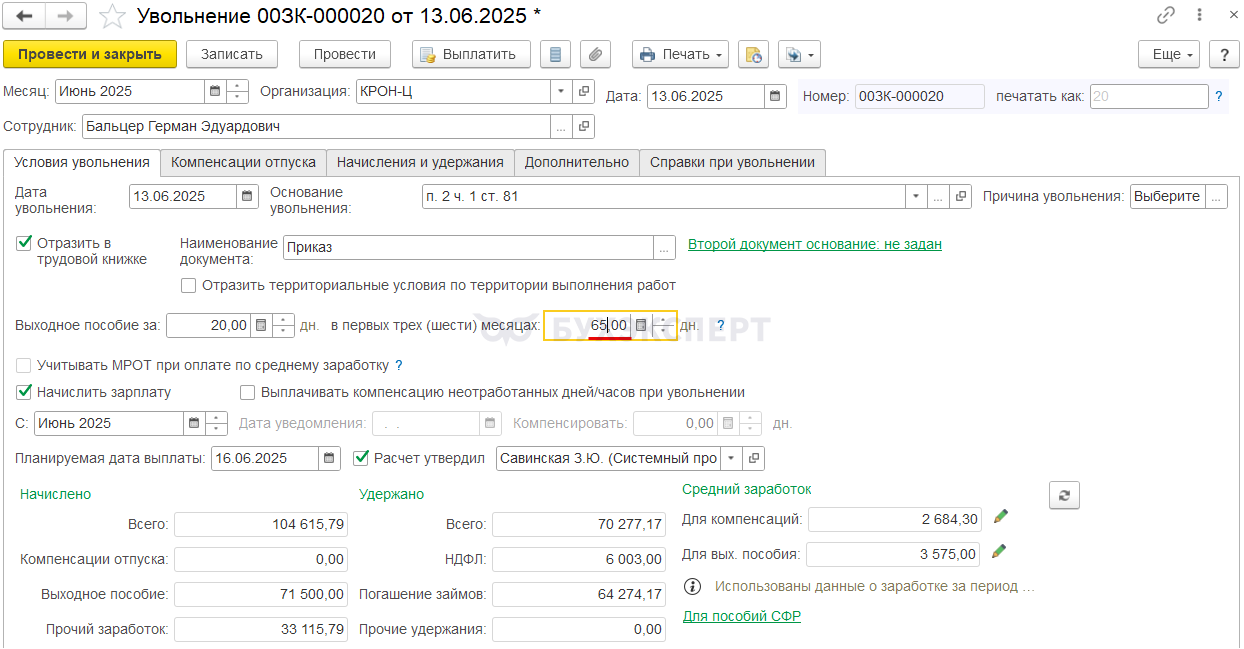Image resolution: width=1244 pixels, height=649 pixels.
Task: Go forward with the right arrow
Action: point(66,16)
